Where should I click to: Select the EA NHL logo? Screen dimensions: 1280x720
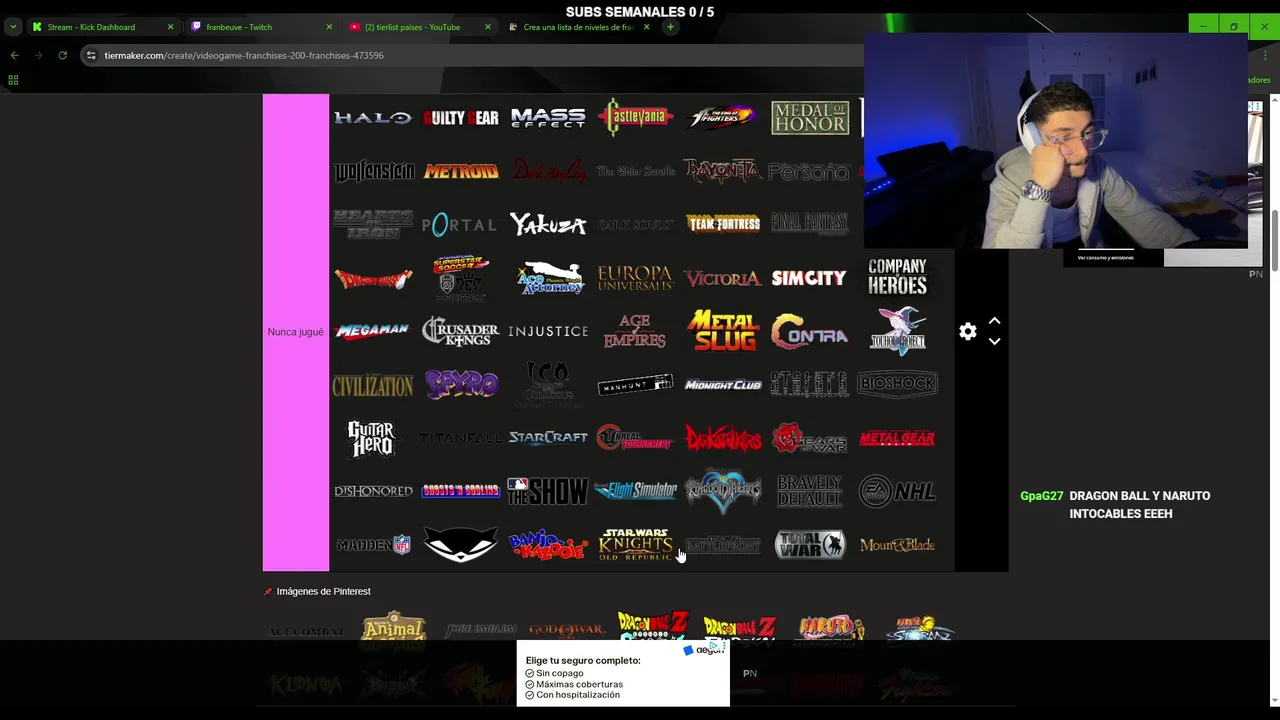click(x=897, y=491)
